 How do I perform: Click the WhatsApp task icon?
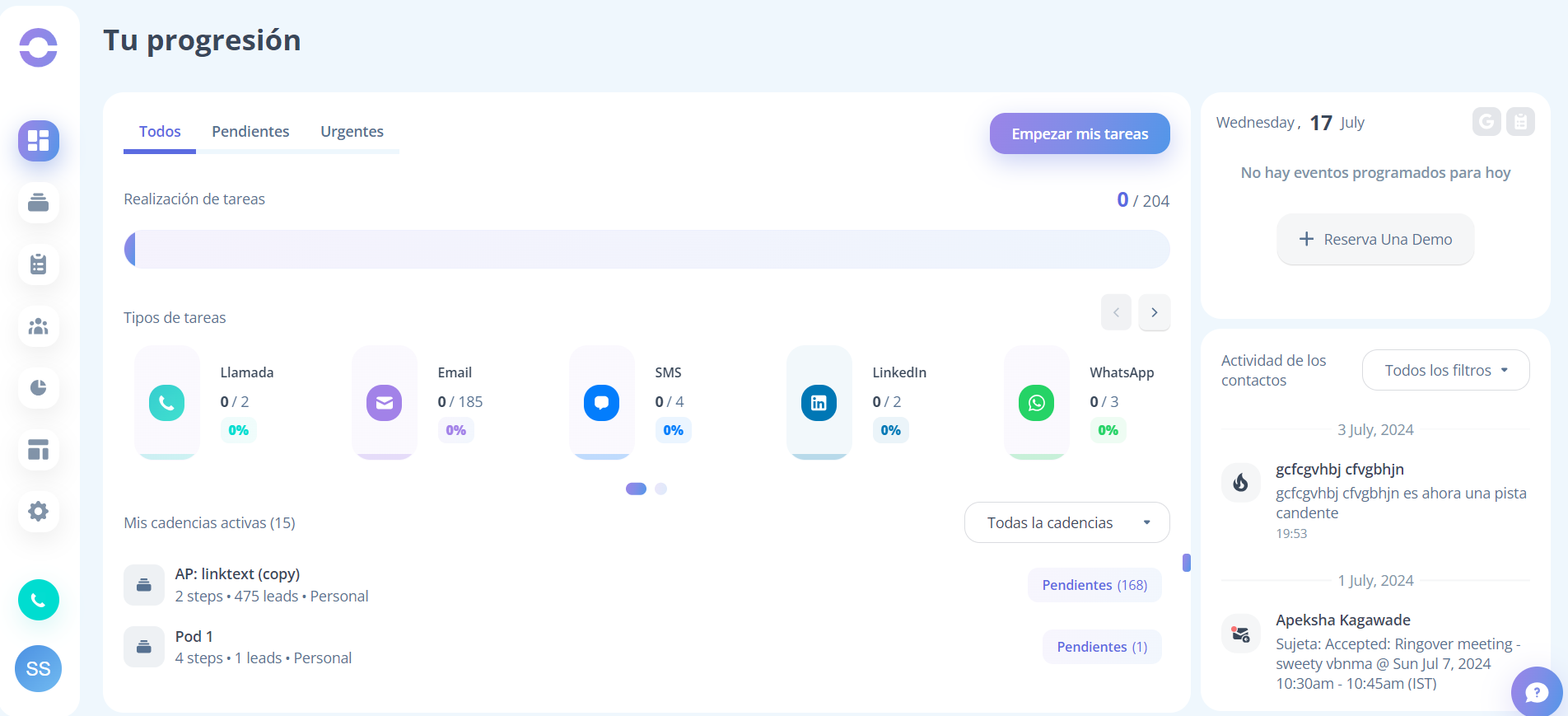(1037, 403)
